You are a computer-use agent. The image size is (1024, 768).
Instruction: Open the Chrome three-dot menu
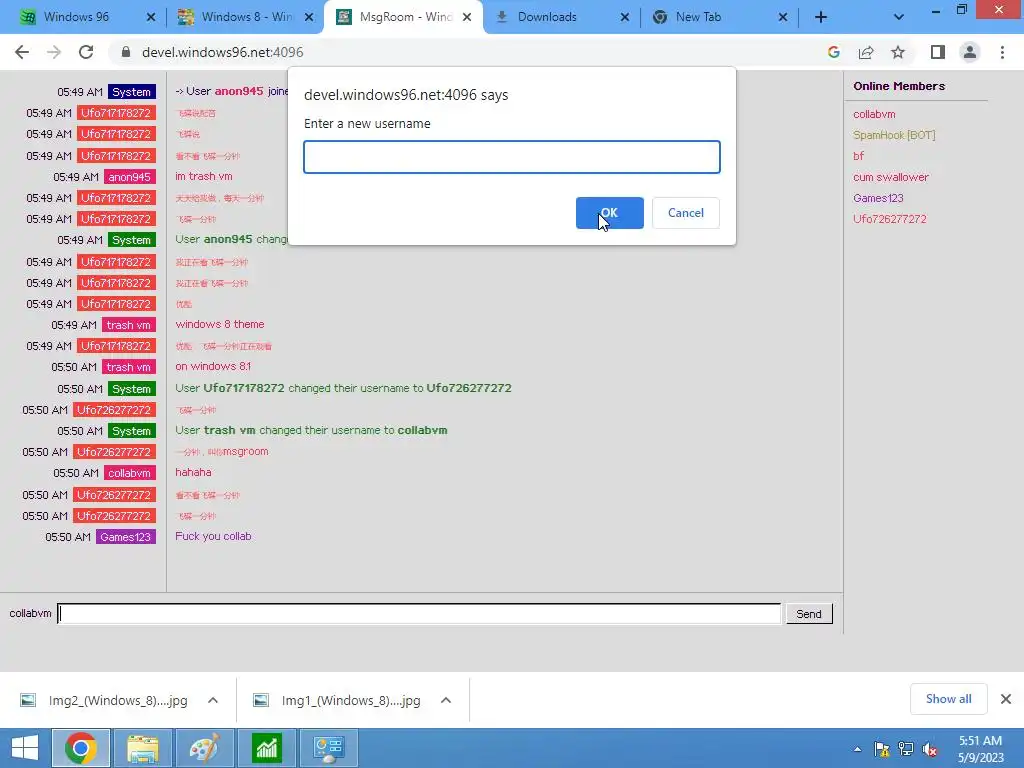pos(1002,52)
